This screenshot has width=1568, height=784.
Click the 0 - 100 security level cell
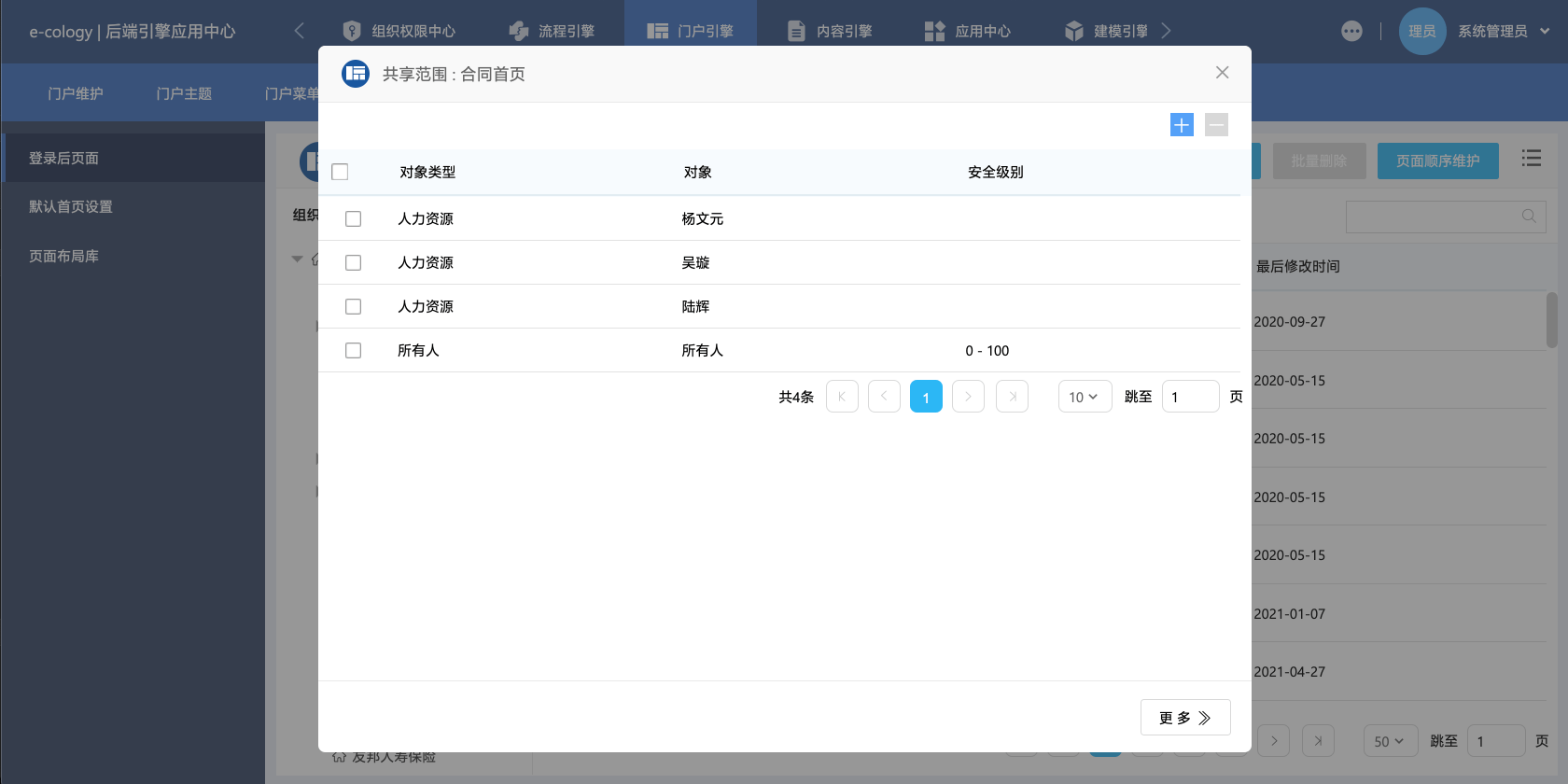click(x=987, y=350)
